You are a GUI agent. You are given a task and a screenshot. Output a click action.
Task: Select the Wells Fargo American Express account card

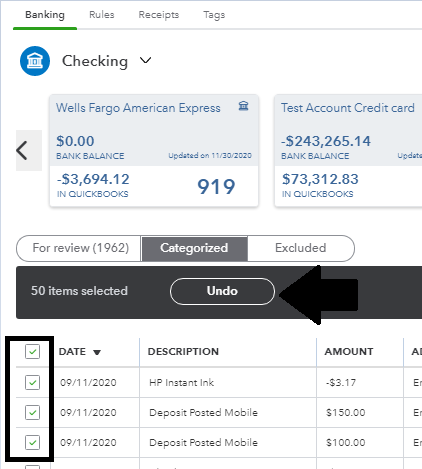[x=154, y=151]
